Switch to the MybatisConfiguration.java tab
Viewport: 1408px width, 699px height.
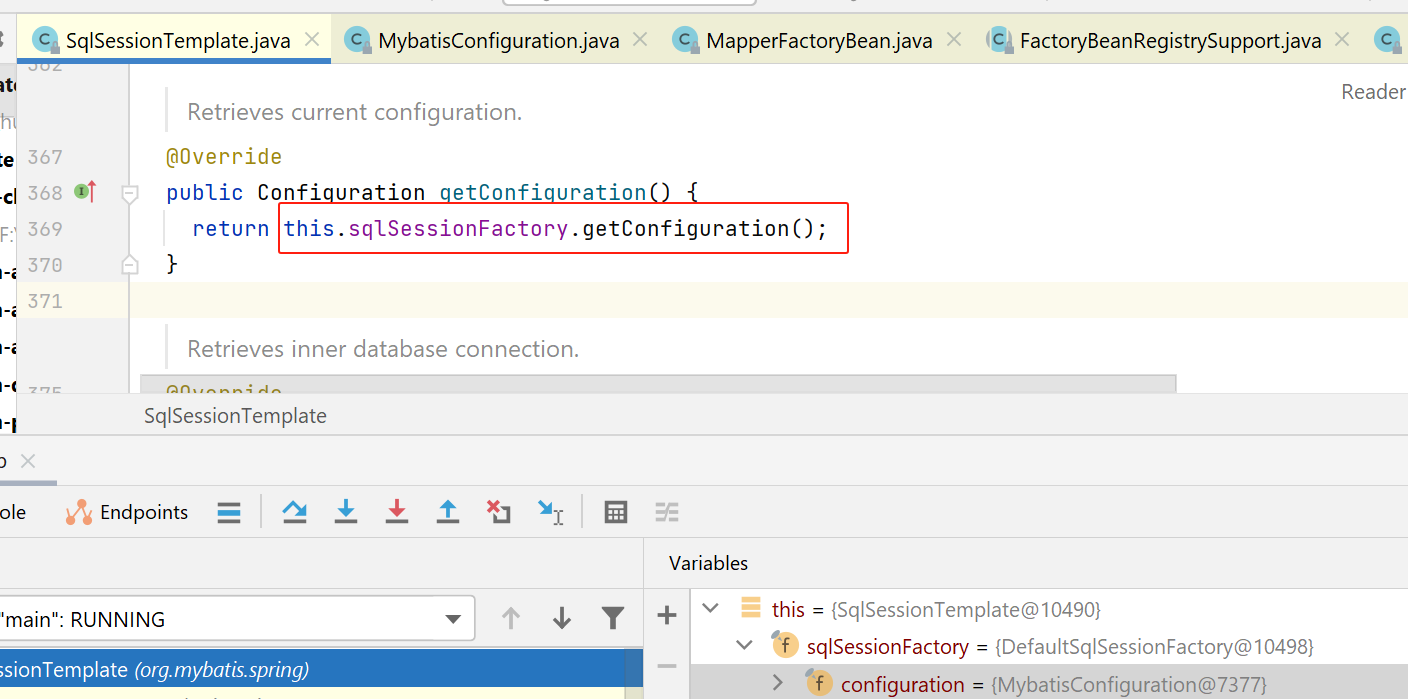pos(498,41)
